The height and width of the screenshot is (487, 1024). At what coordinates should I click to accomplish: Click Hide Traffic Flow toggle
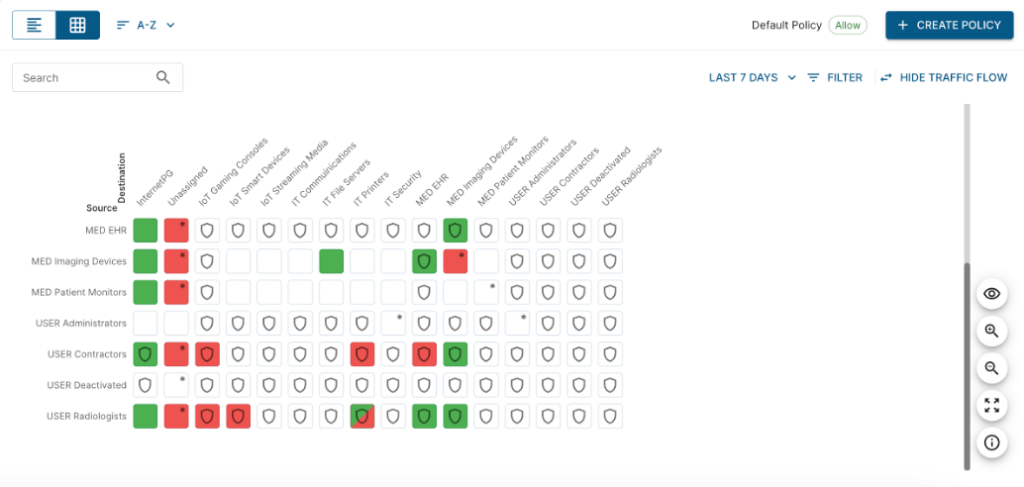[943, 78]
